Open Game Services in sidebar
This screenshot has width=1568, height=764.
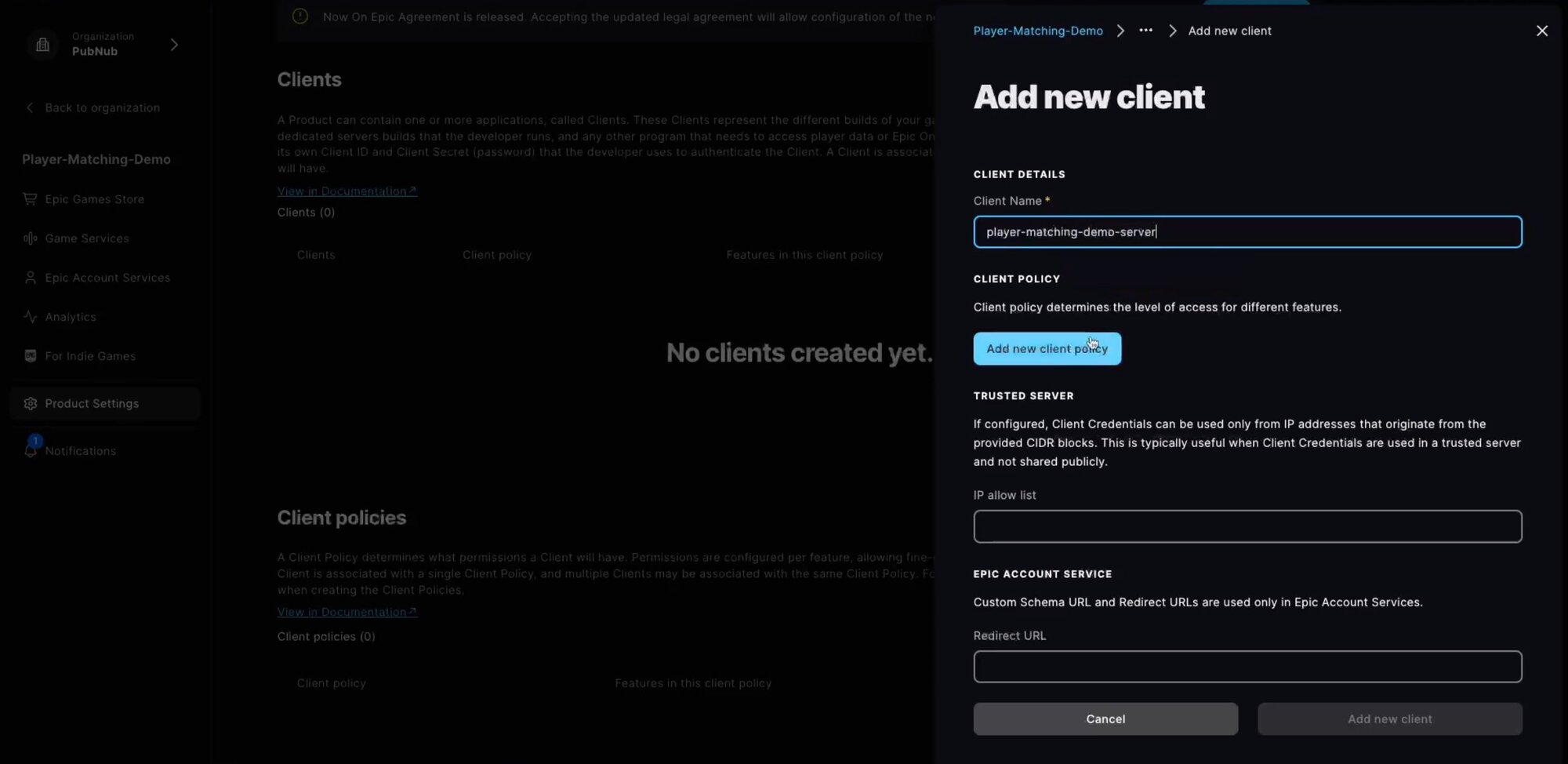(x=86, y=238)
